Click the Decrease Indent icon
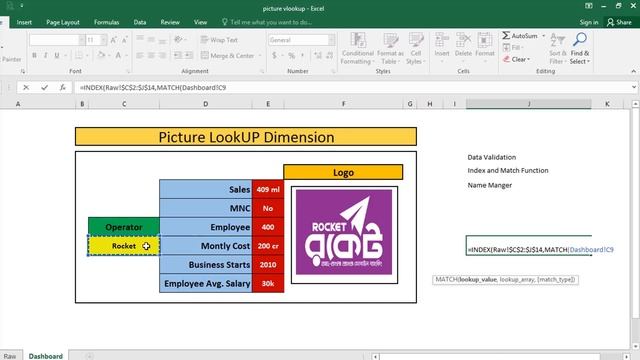 coord(178,55)
